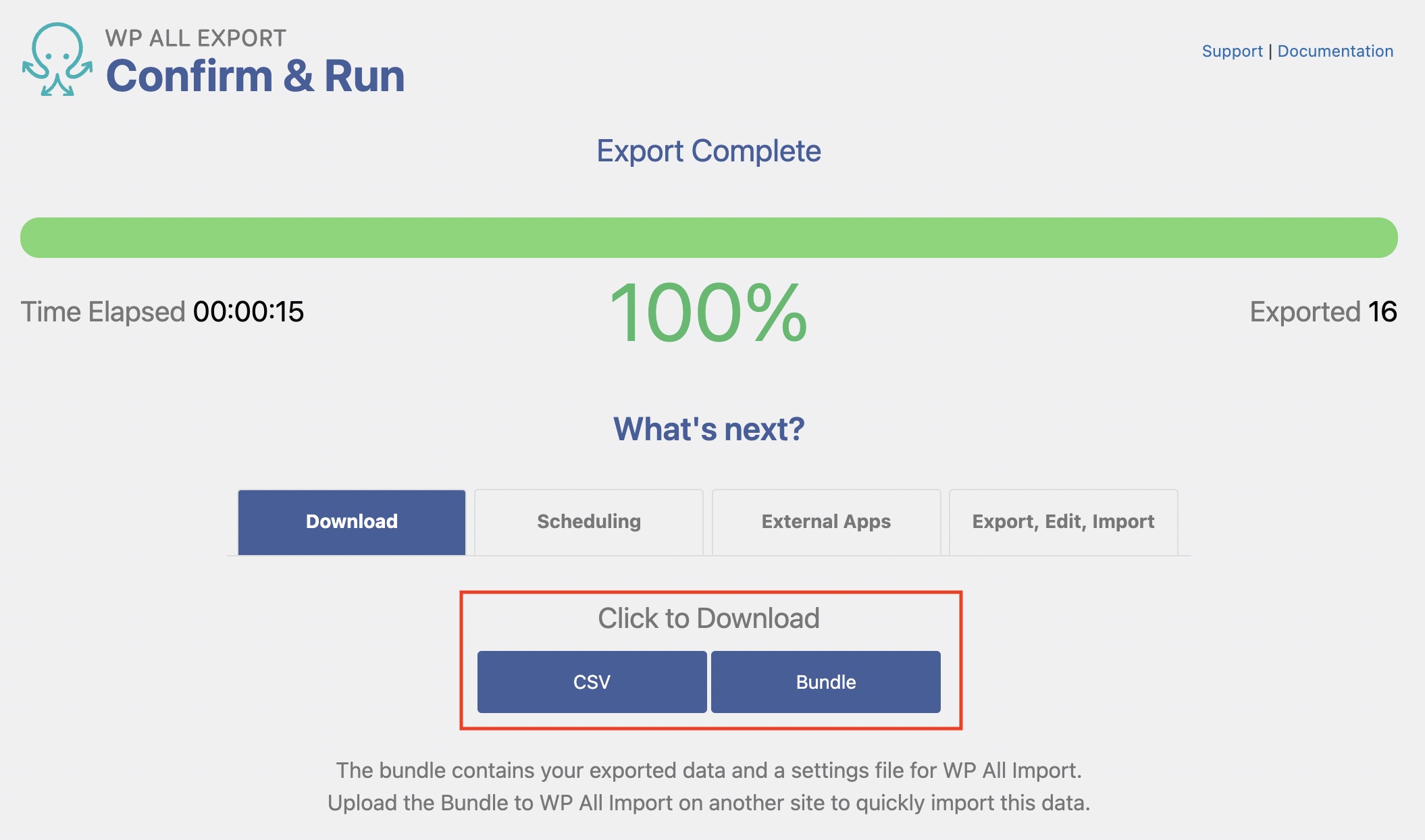Click the Export Complete status text
This screenshot has width=1425, height=840.
coord(708,151)
